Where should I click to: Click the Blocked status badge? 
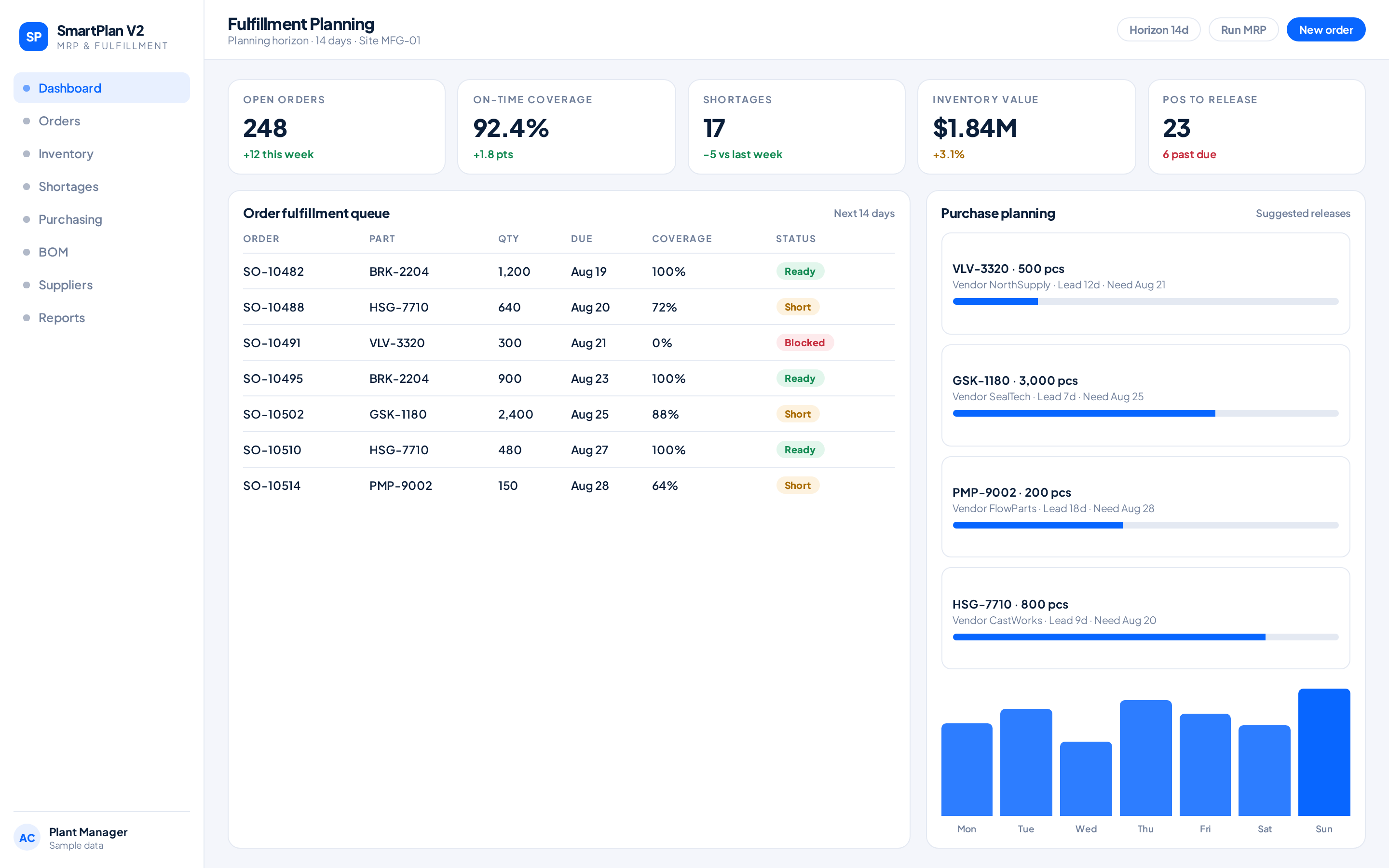pos(804,342)
